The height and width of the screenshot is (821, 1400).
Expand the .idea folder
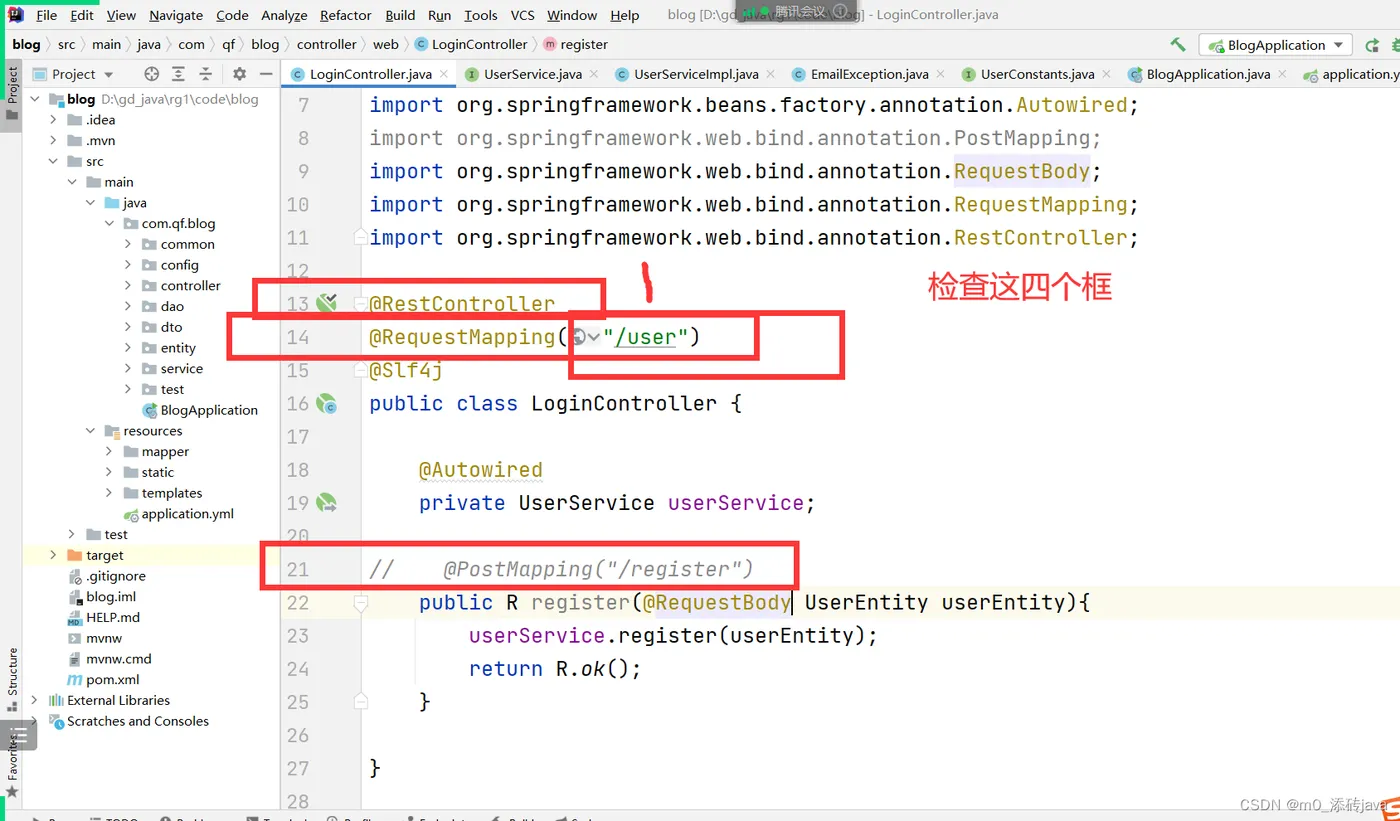click(55, 120)
